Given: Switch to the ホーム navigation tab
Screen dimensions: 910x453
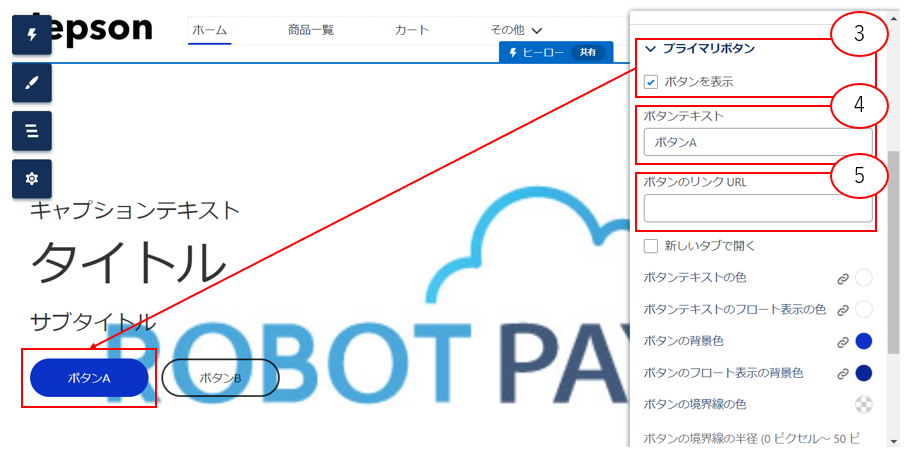Looking at the screenshot, I should [209, 31].
